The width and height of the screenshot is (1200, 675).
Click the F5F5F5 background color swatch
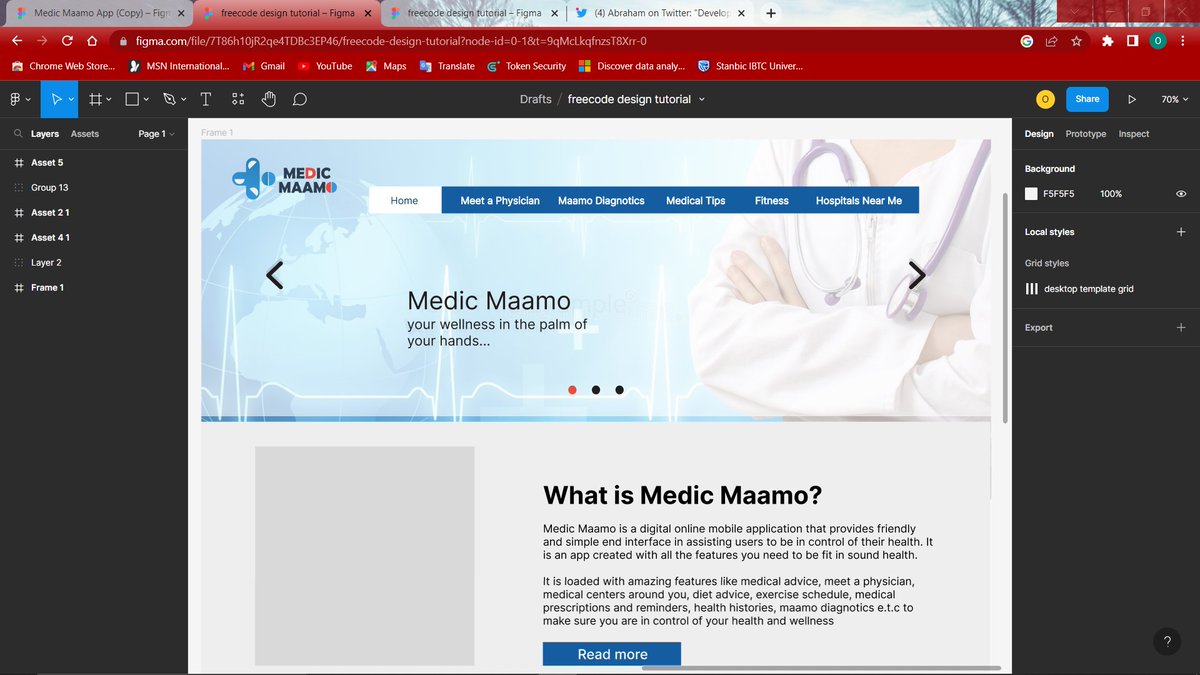[x=1031, y=194]
